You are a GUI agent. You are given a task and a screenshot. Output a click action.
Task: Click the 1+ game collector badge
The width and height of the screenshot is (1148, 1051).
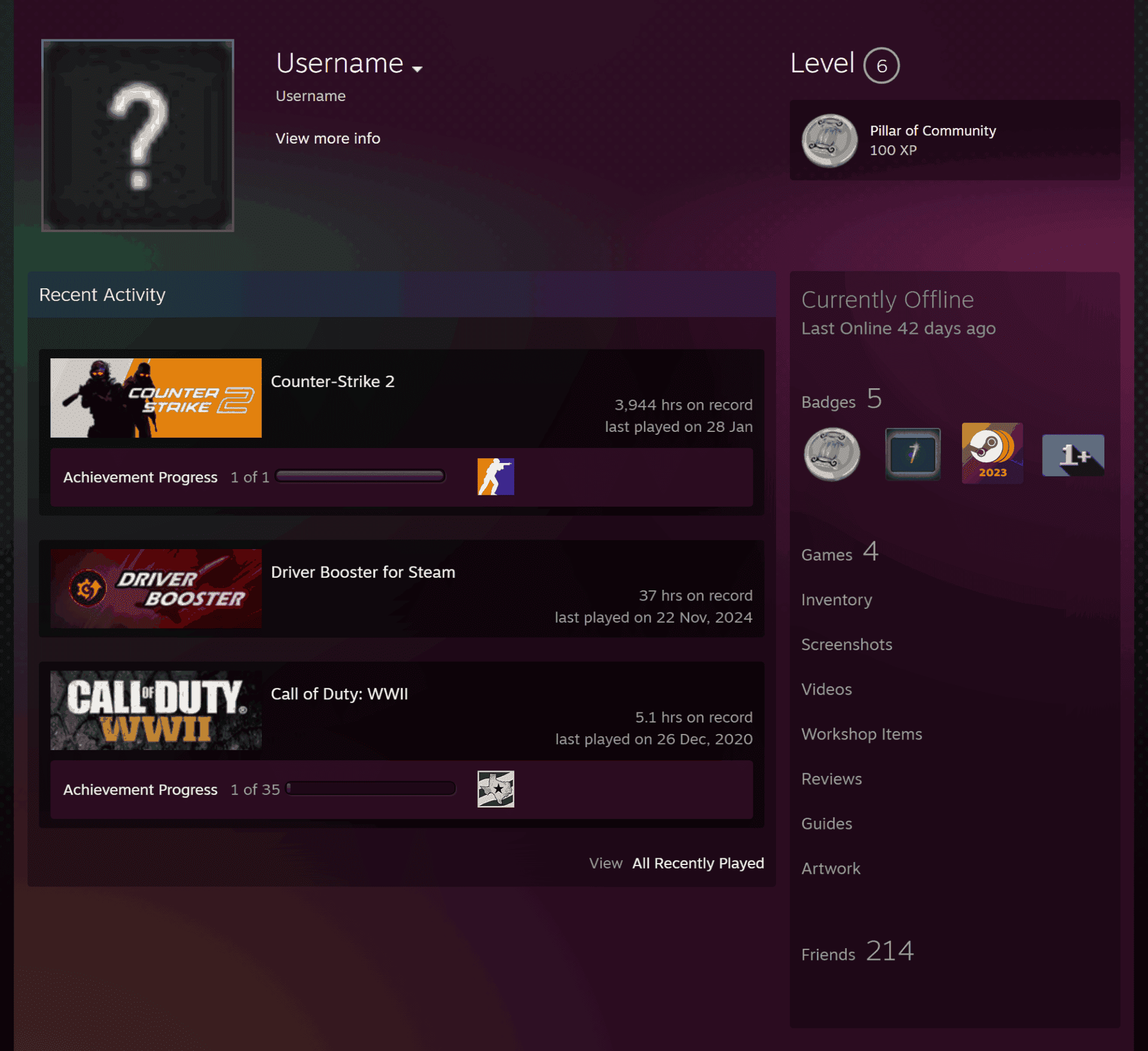click(1073, 455)
